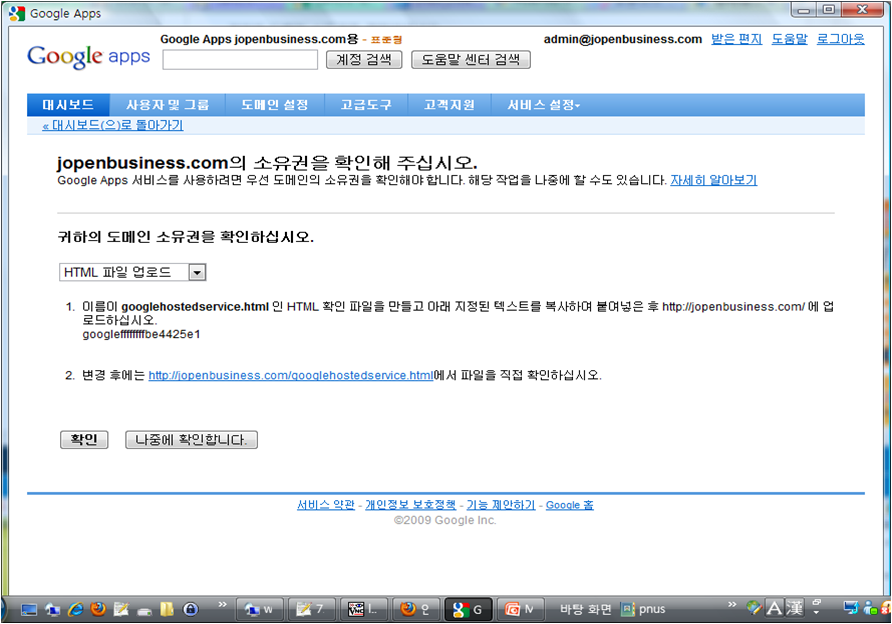
Task: Launch Firefox from the quick launch bar
Action: tap(98, 609)
